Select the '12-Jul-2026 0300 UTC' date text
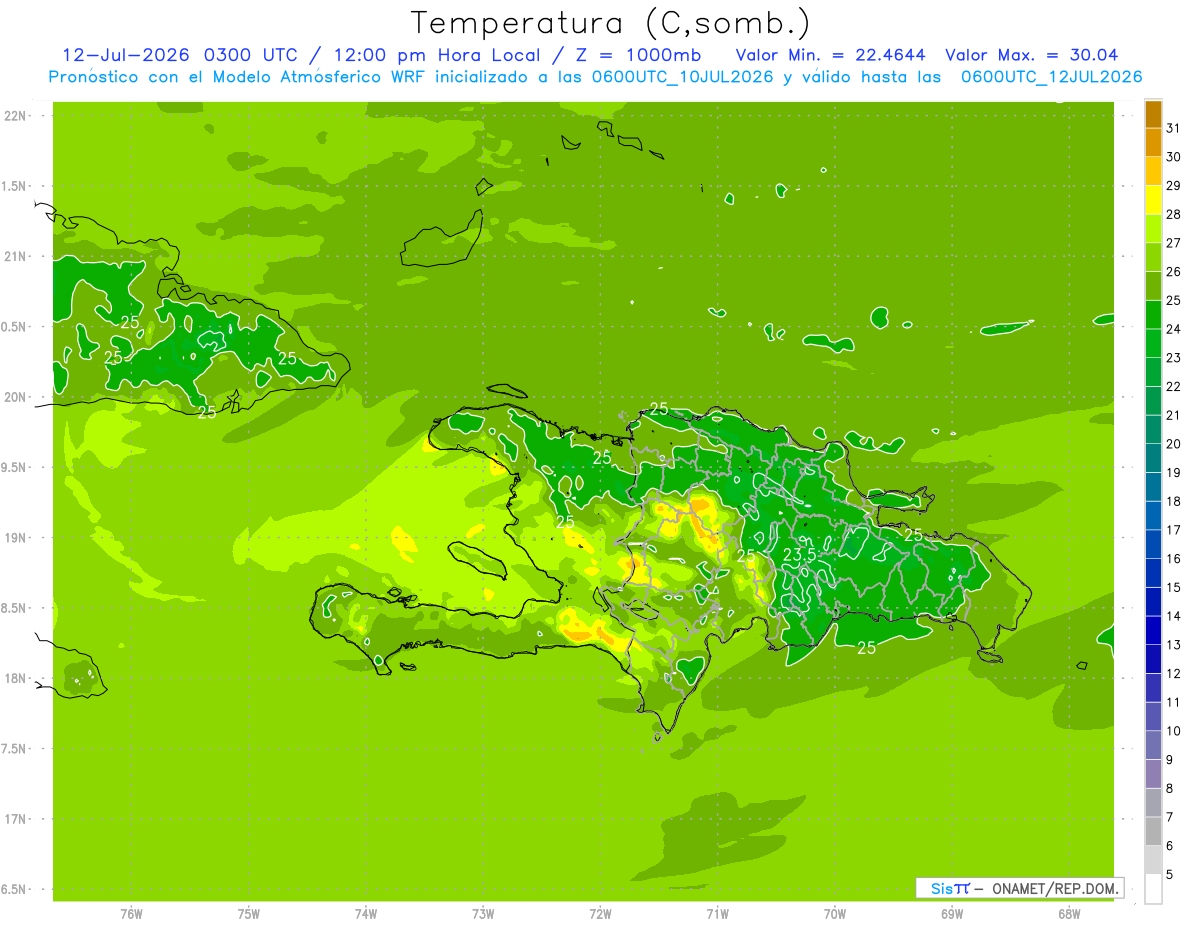The height and width of the screenshot is (927, 1200). tap(179, 55)
